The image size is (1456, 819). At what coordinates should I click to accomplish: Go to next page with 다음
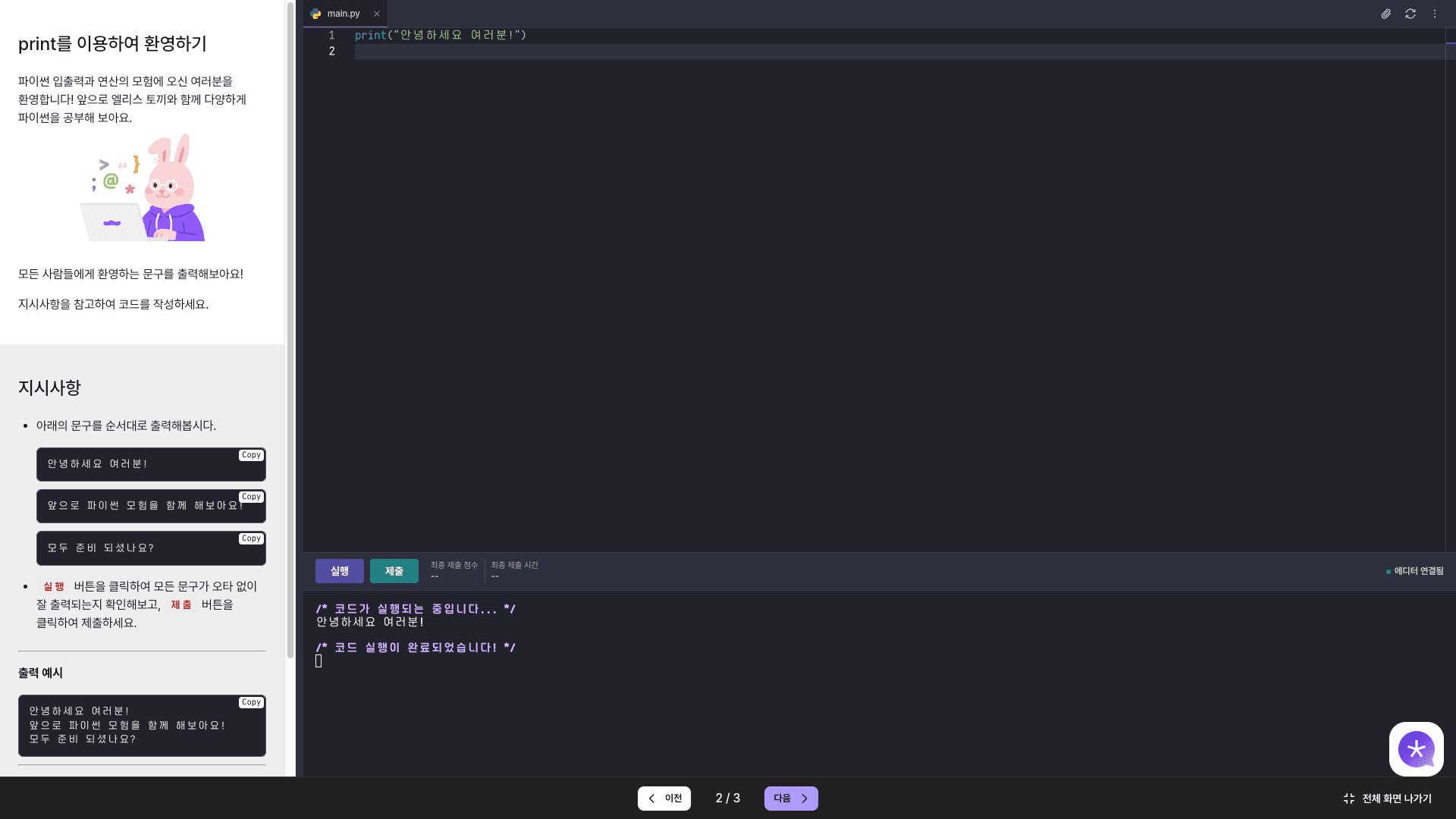[791, 799]
